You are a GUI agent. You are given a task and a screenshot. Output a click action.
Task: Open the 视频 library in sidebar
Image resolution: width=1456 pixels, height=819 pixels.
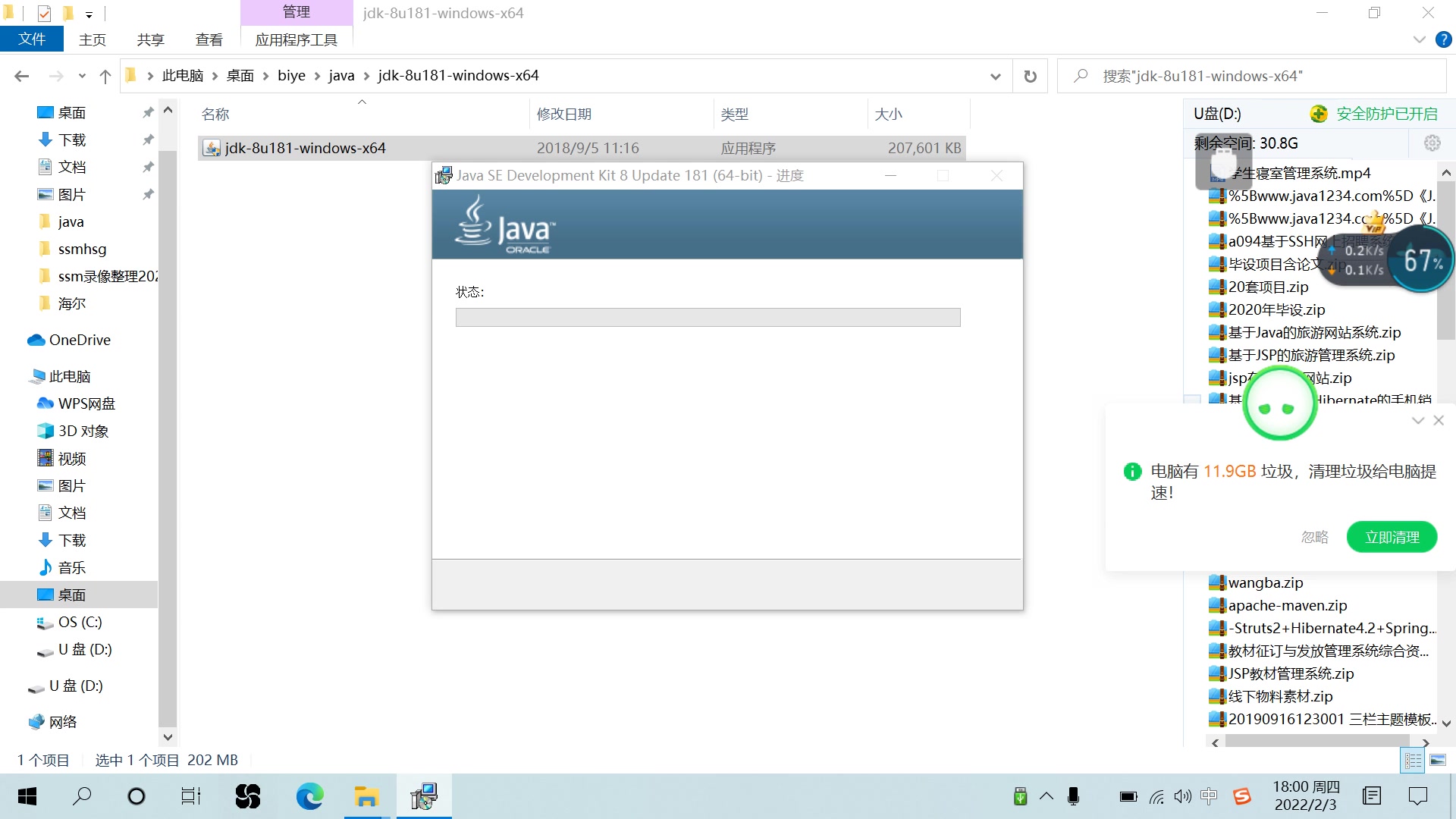pos(72,458)
